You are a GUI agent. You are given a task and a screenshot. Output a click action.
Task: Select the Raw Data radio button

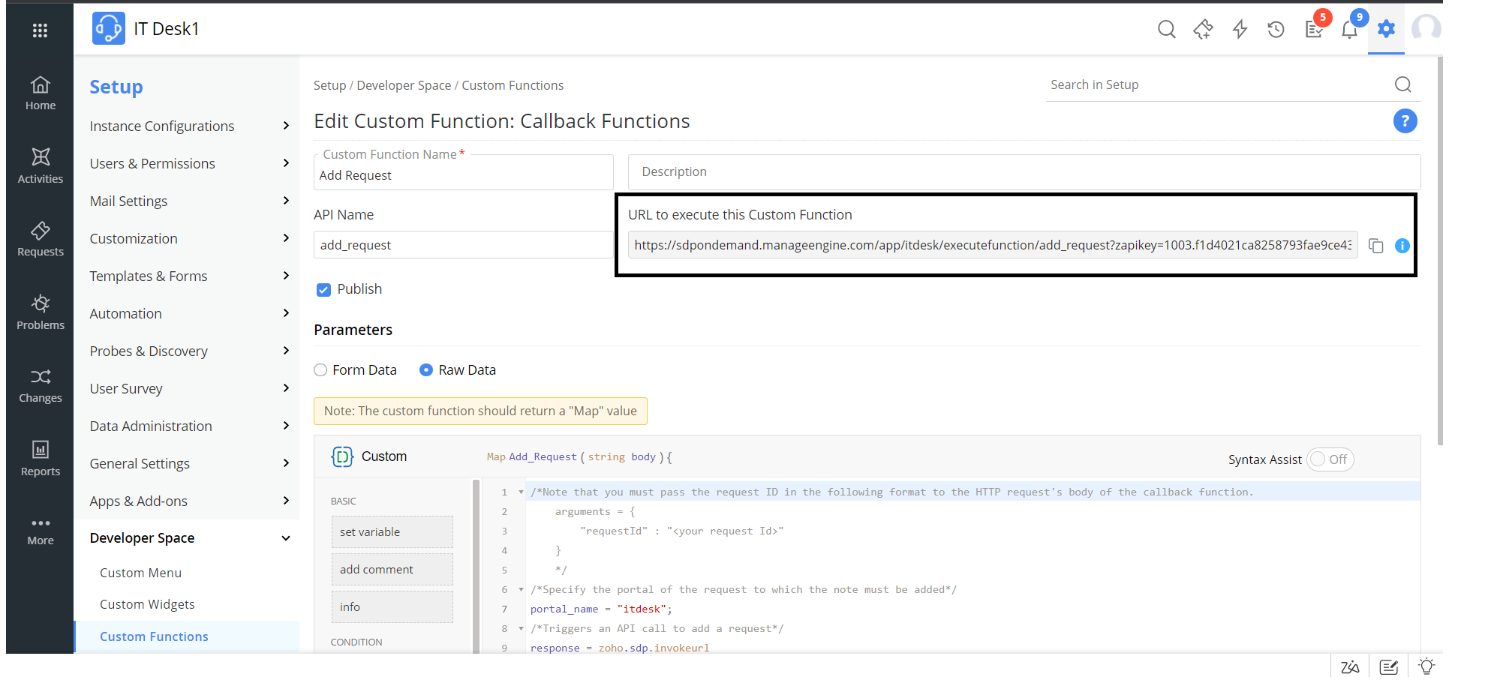point(426,370)
